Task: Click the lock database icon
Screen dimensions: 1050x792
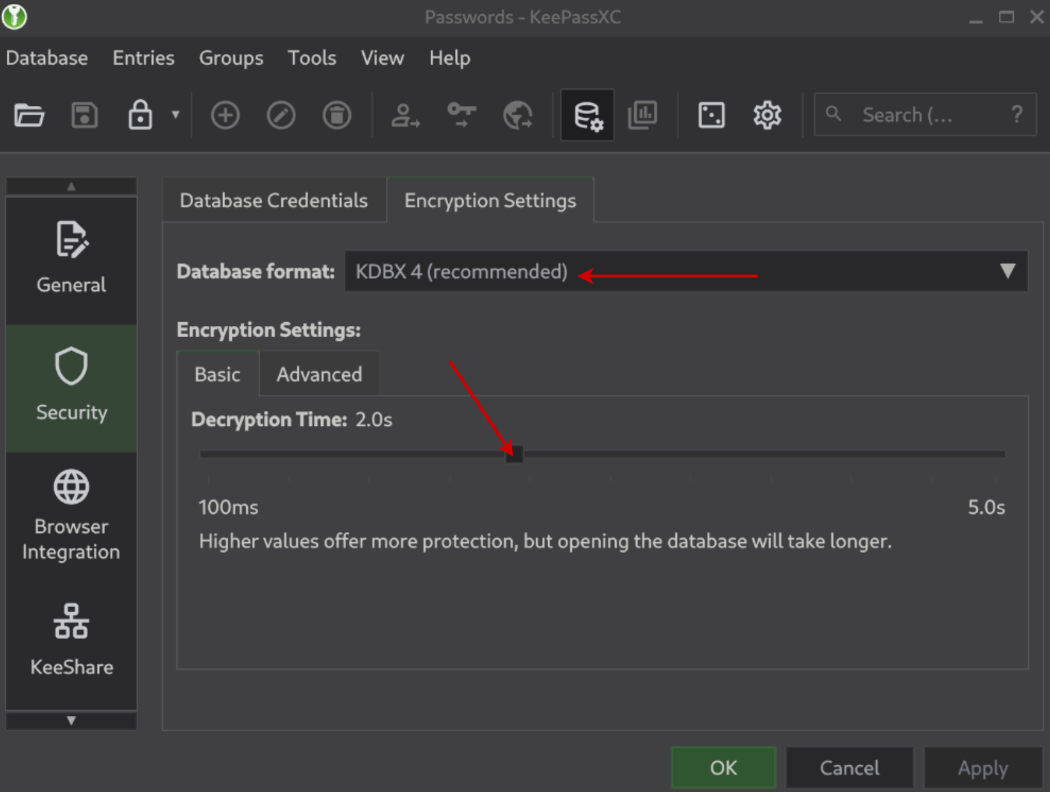Action: tap(140, 116)
